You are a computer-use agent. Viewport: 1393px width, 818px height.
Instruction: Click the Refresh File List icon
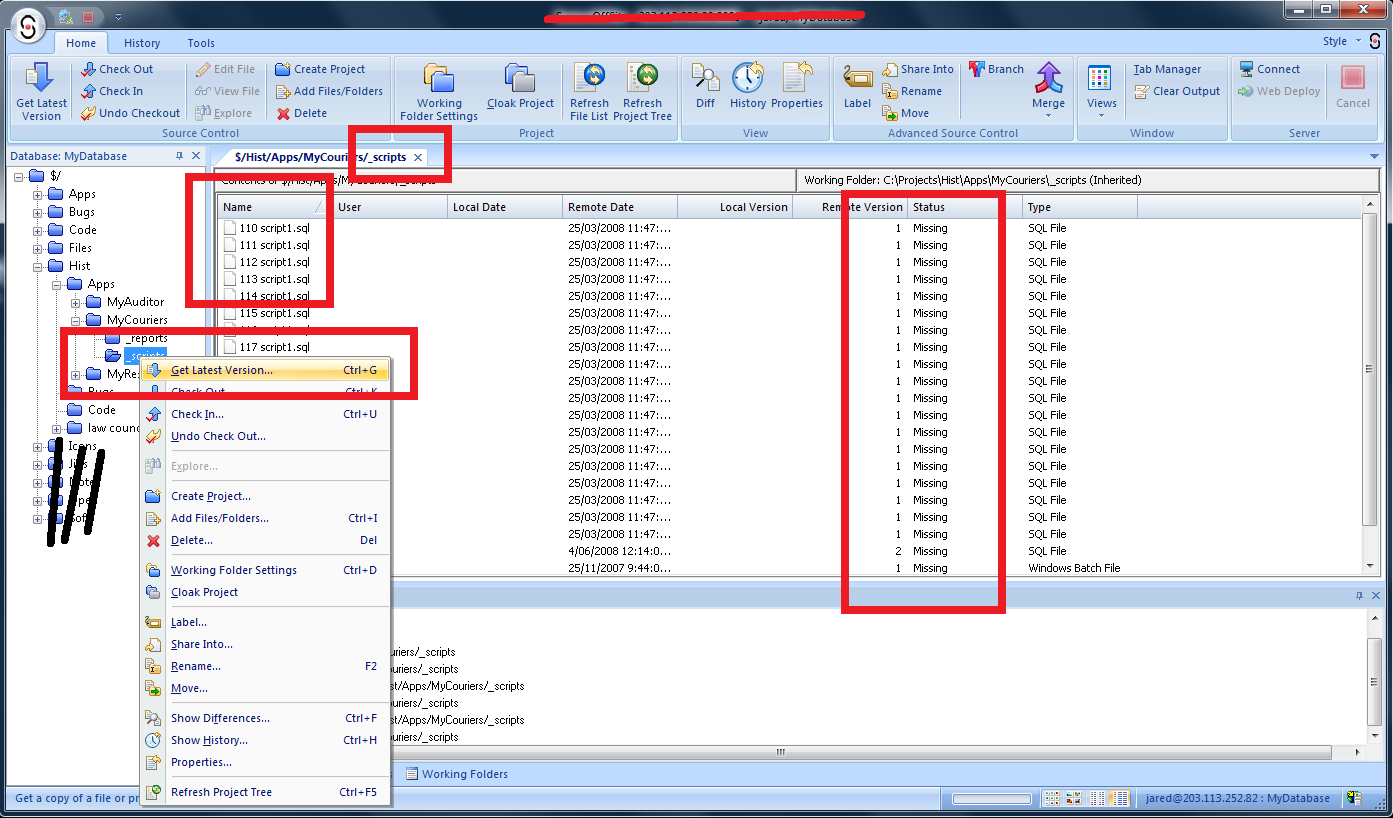coord(589,91)
